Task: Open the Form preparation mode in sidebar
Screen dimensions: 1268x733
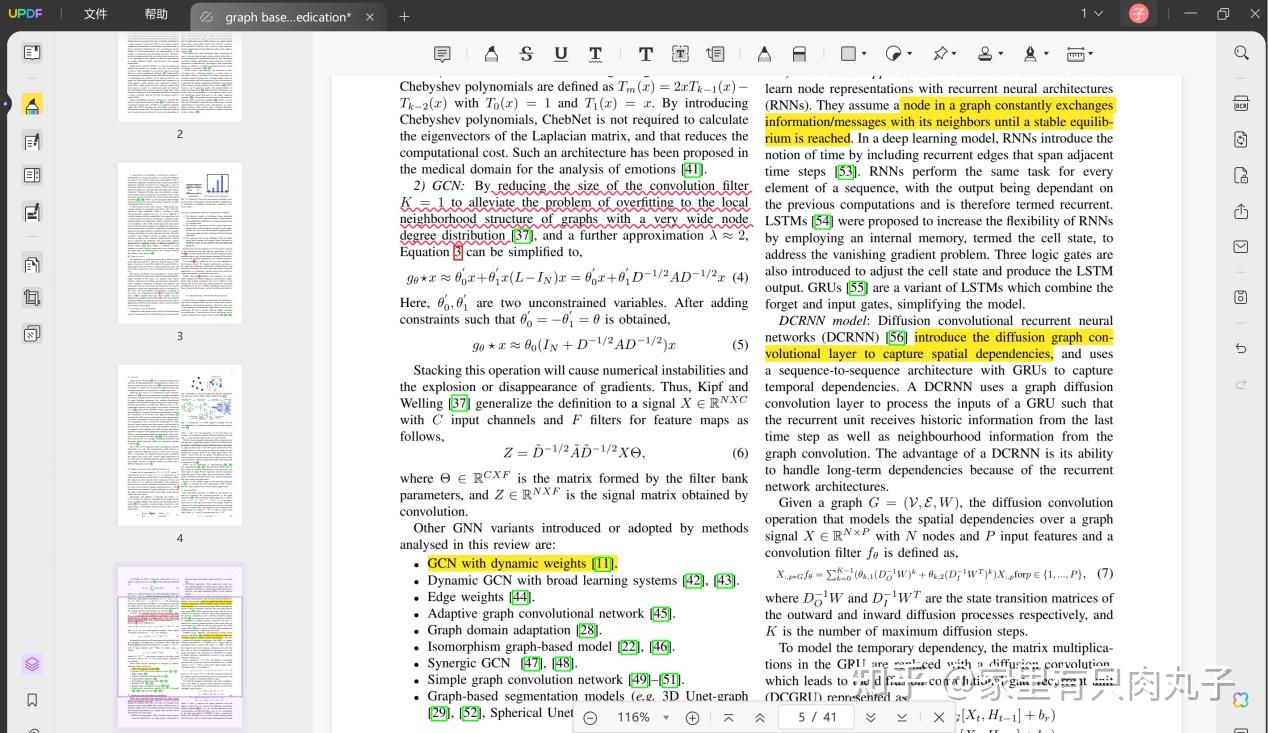Action: pos(32,176)
